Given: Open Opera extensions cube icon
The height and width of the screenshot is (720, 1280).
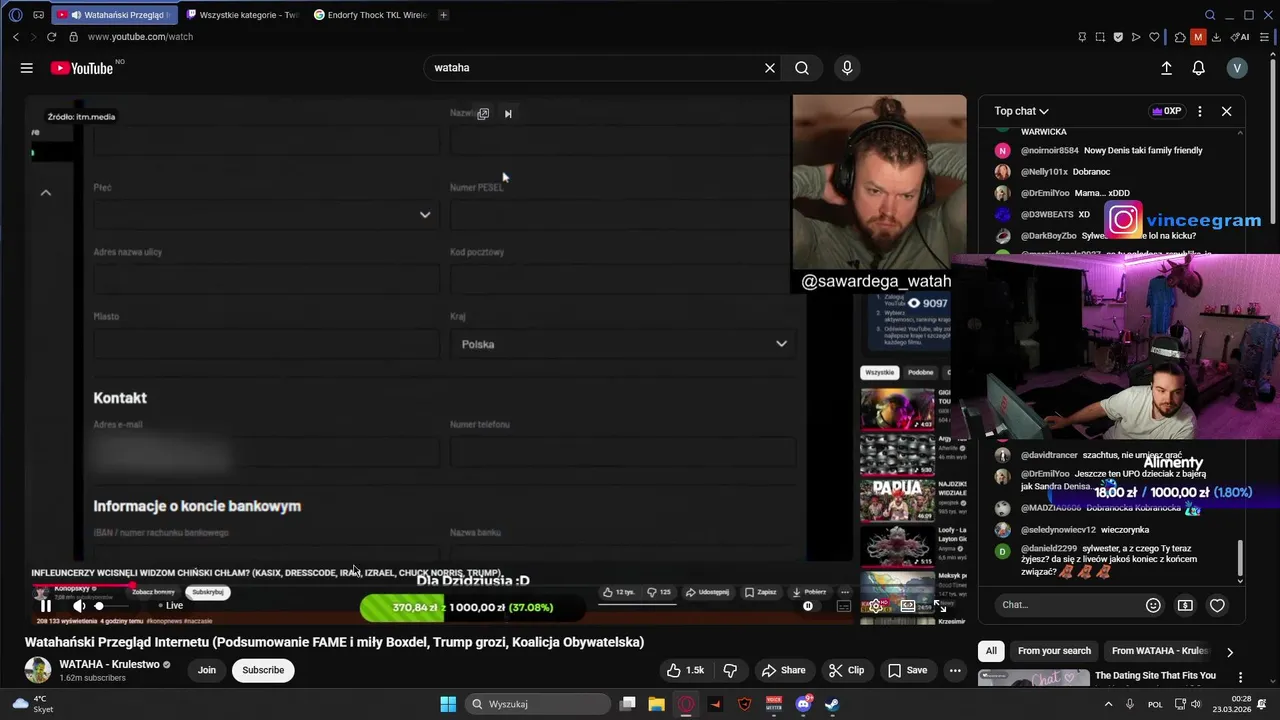Looking at the screenshot, I should point(1180,37).
